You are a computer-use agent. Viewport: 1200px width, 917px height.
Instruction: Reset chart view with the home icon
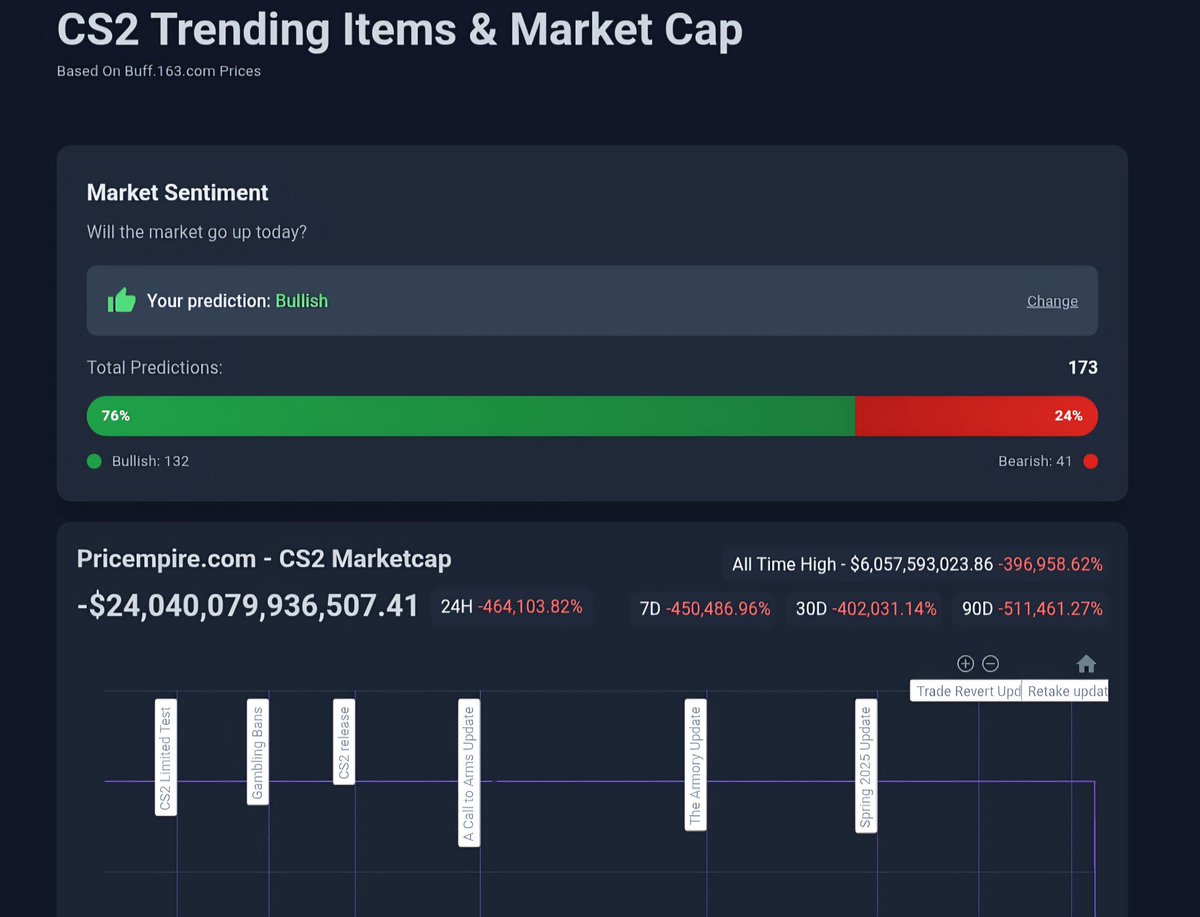tap(1086, 663)
